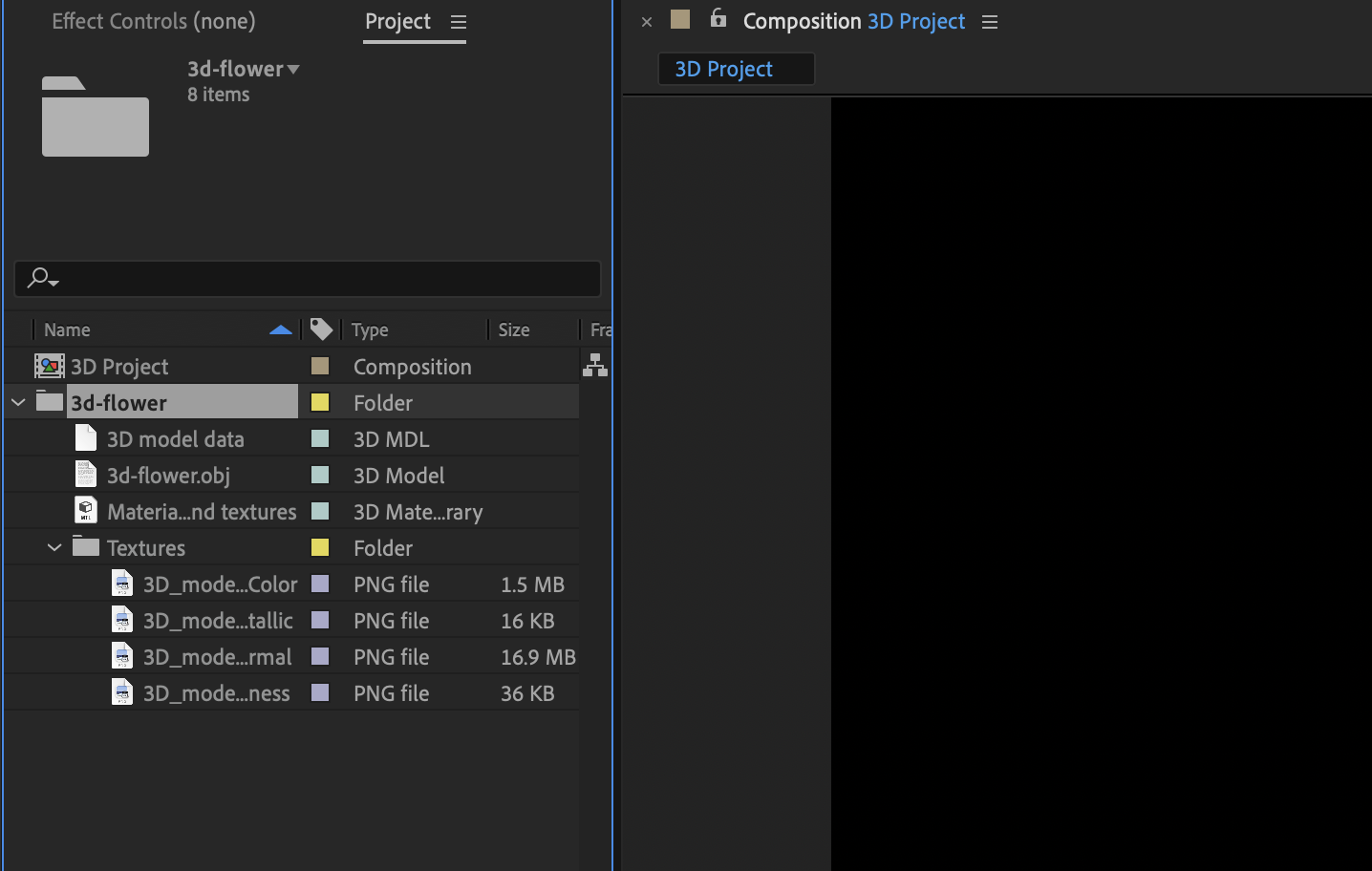Image resolution: width=1372 pixels, height=871 pixels.
Task: Sort by the Name column header
Action: tap(67, 329)
